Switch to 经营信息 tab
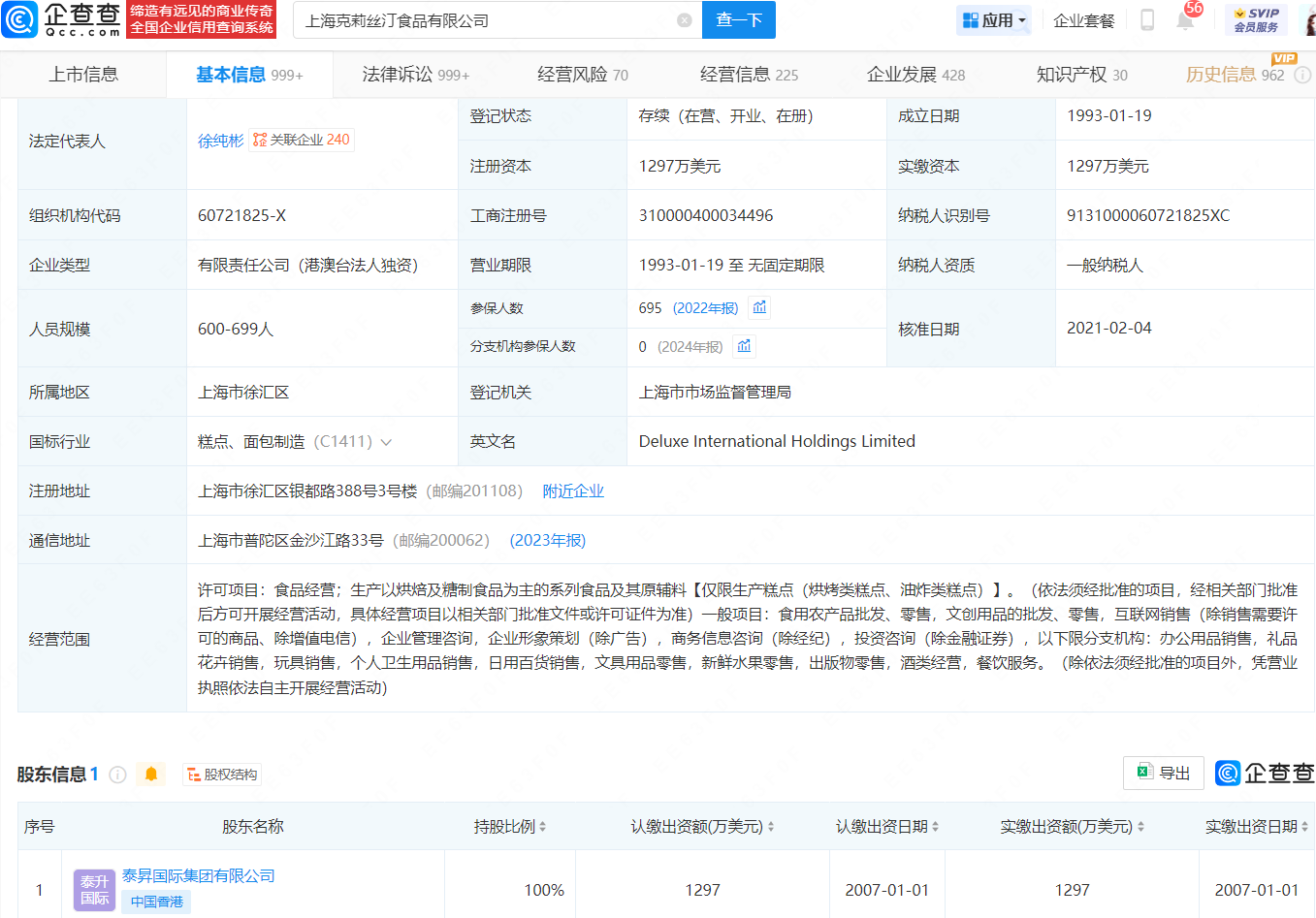 coord(749,75)
